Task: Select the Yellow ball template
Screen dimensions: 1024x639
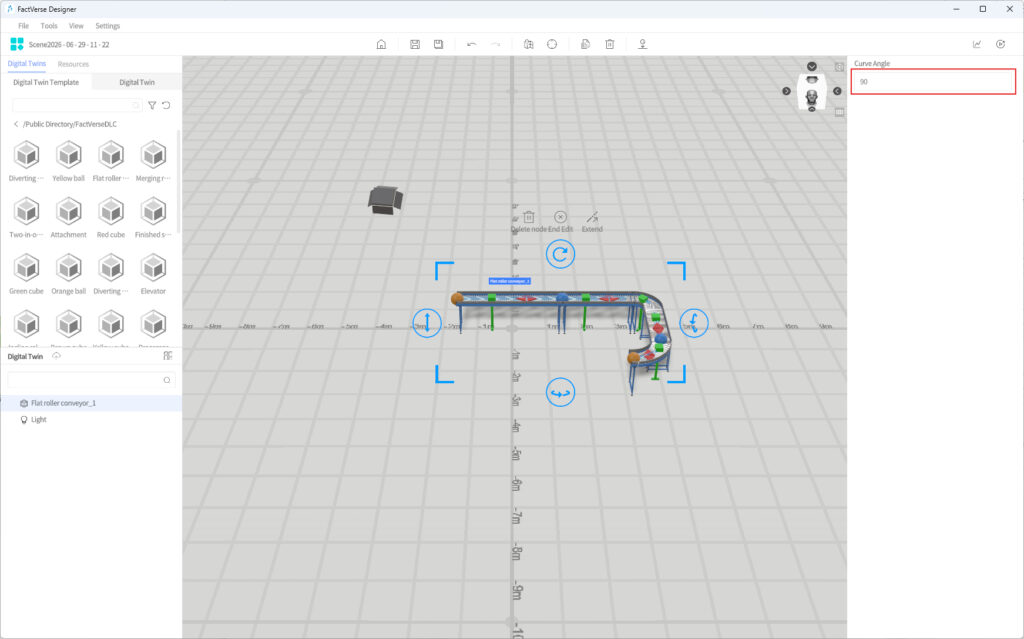Action: (x=69, y=161)
